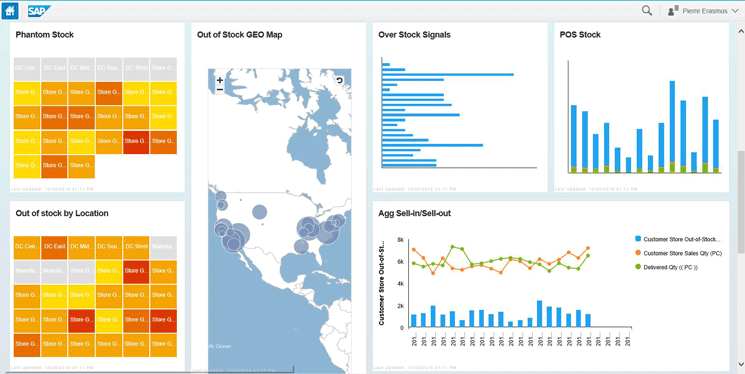Click Customer Store Out-of-St... vertical axis title

click(382, 284)
